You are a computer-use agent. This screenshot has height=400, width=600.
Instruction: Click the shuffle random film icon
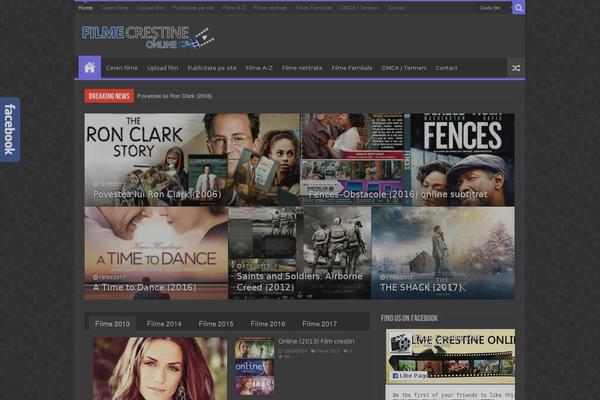516,68
